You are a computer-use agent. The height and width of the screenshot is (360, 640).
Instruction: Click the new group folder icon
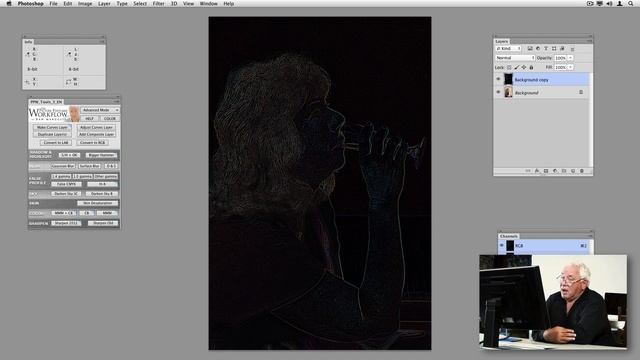[564, 171]
